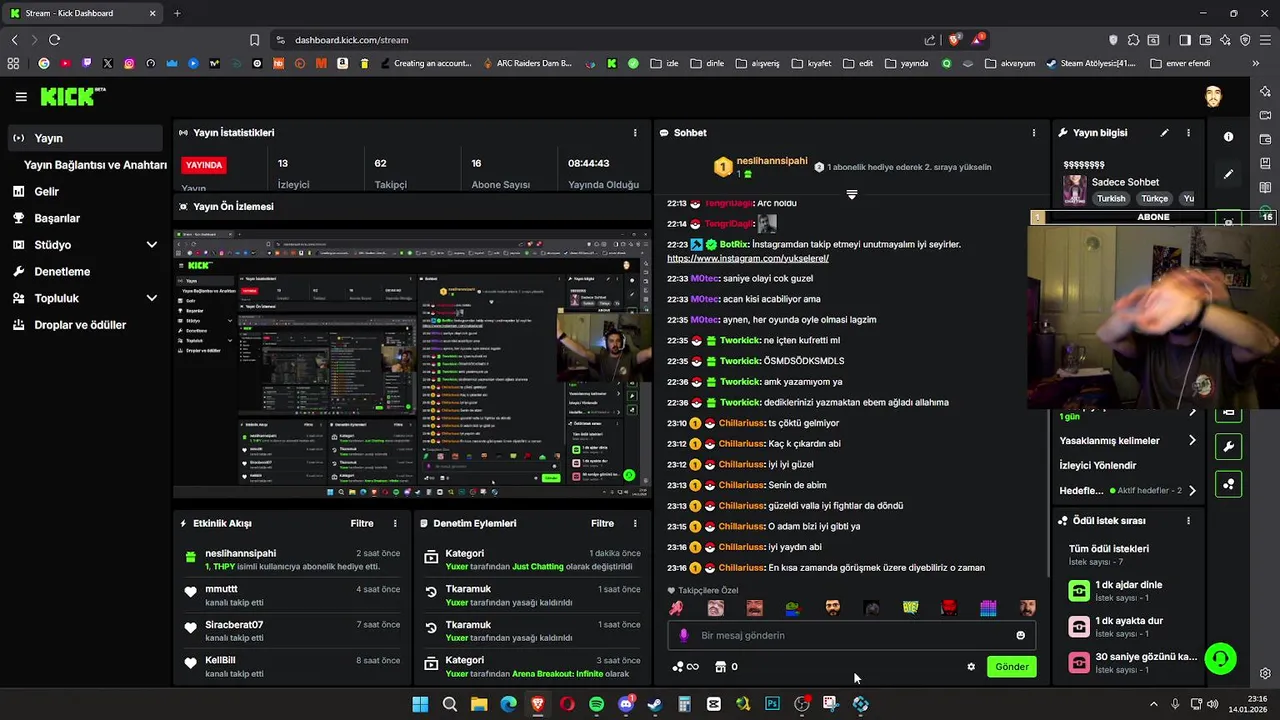Click the Filtre button in Denetim Eylemleri
Viewport: 1280px width, 720px height.
click(x=602, y=523)
